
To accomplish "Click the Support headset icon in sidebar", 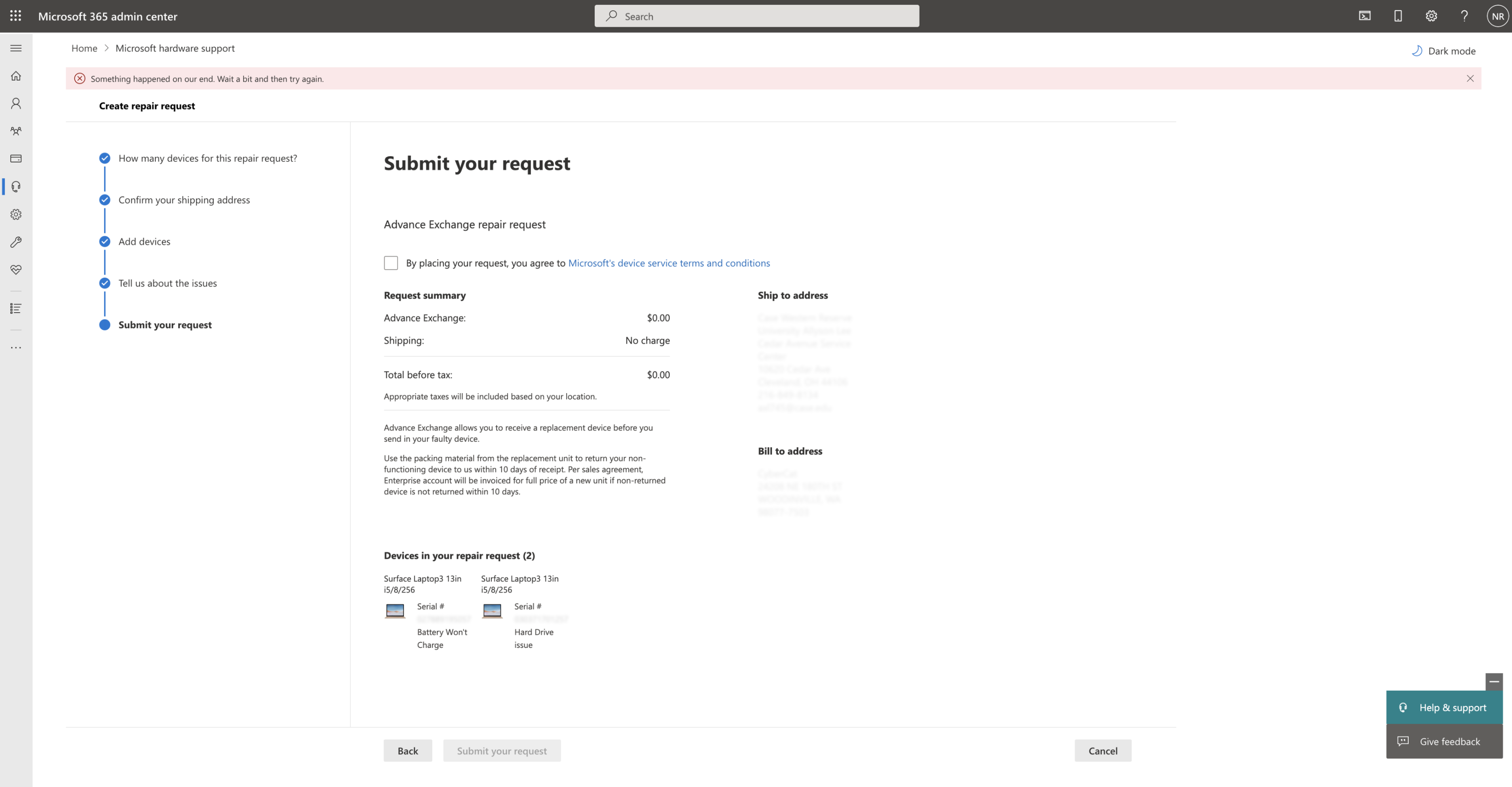I will (x=16, y=187).
